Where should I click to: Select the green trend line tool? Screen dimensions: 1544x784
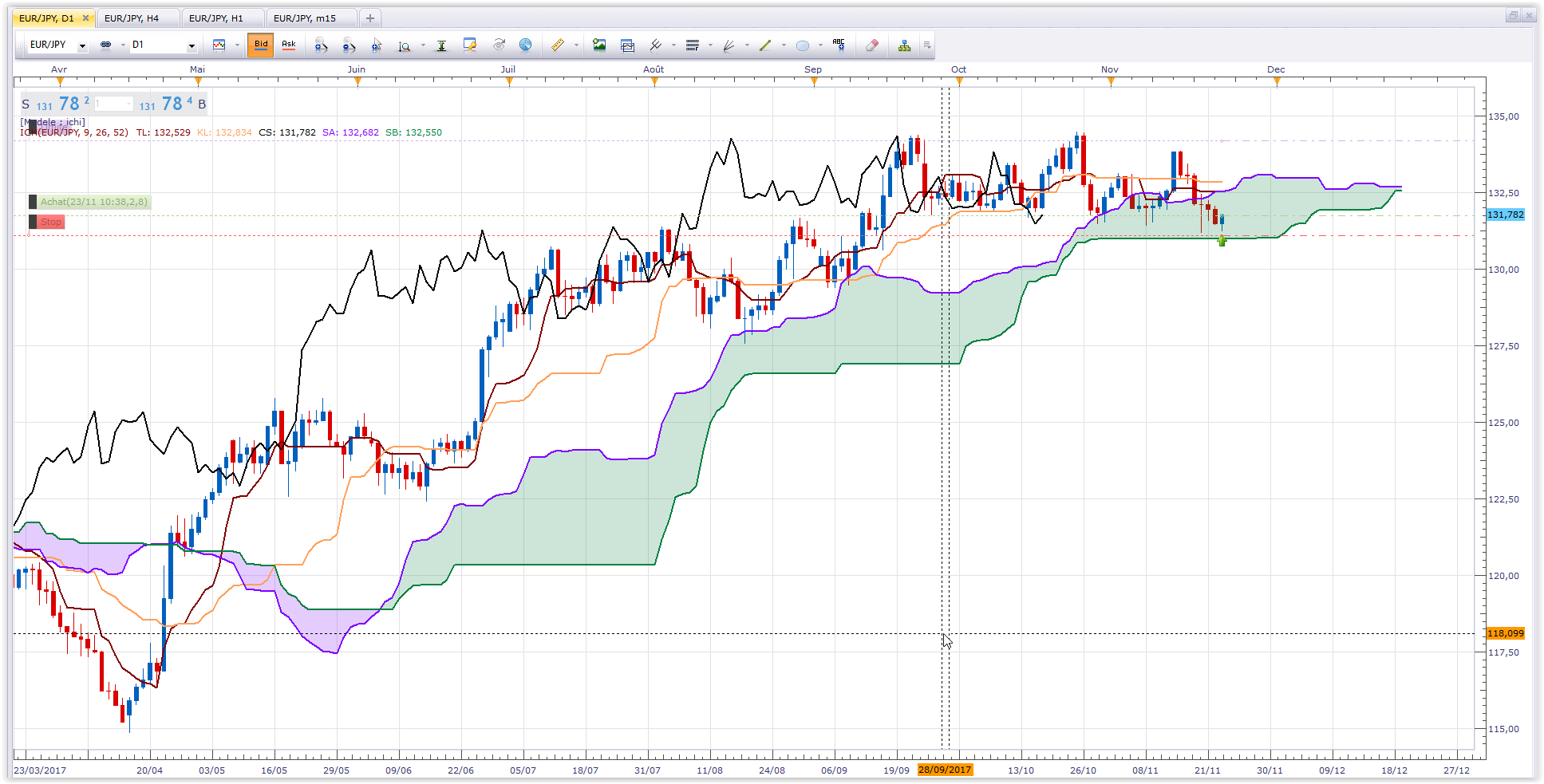pos(765,45)
